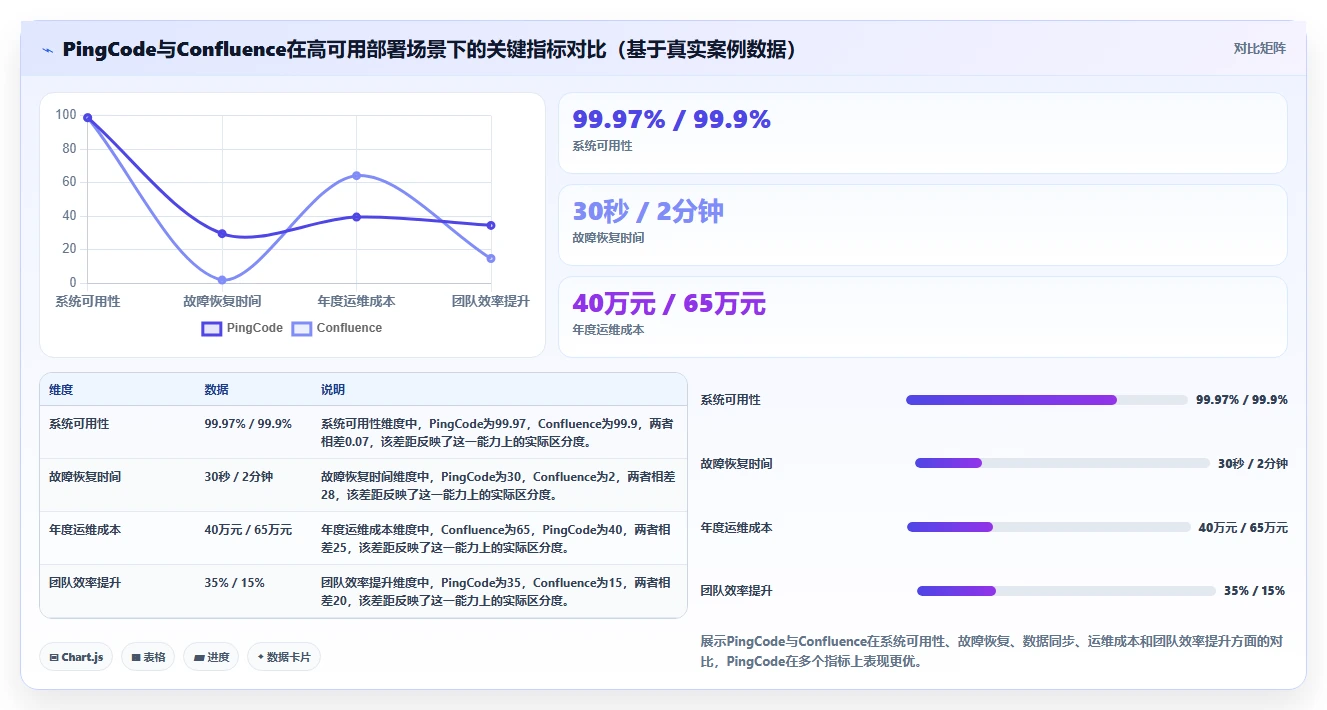
Task: Toggle the PingCode legend swatch in chart
Action: point(212,328)
